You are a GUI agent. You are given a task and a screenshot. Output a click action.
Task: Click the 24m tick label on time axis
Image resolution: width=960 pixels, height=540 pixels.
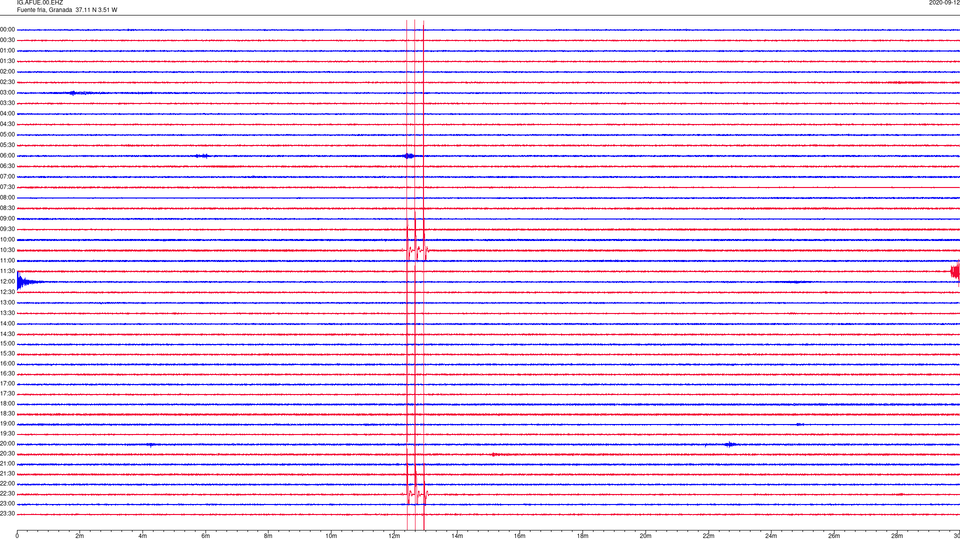coord(771,536)
